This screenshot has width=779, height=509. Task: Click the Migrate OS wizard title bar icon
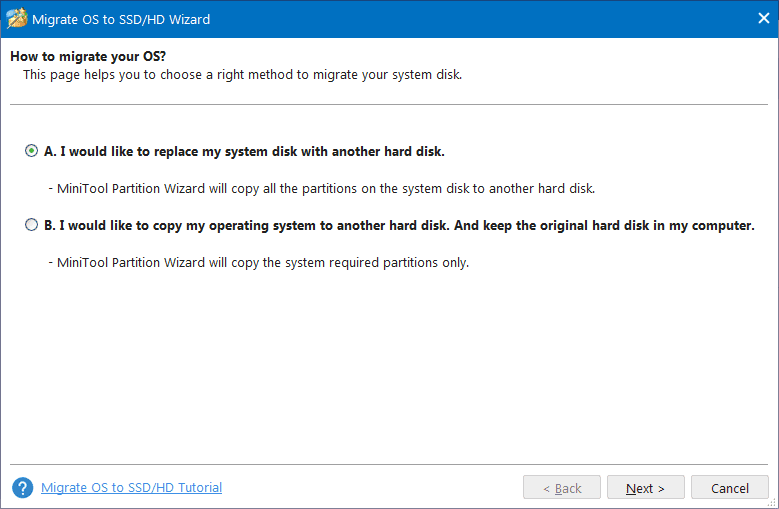pos(18,19)
